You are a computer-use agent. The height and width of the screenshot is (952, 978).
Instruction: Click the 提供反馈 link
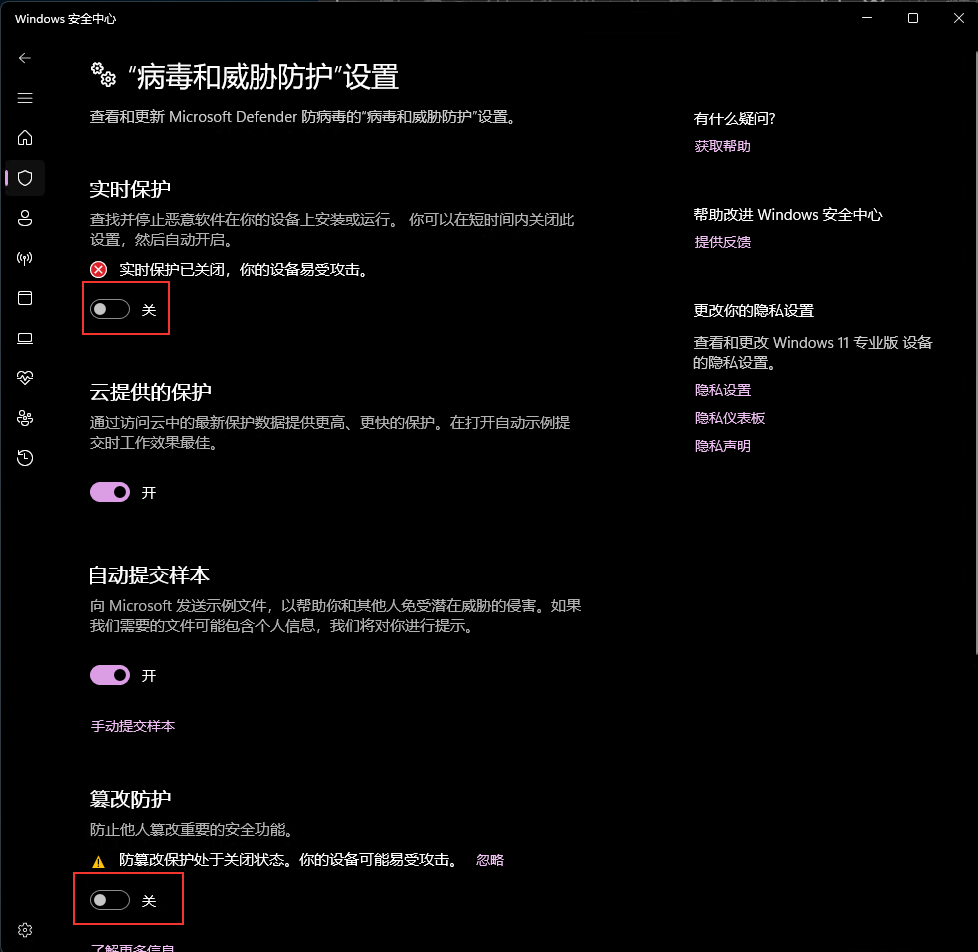pyautogui.click(x=722, y=242)
